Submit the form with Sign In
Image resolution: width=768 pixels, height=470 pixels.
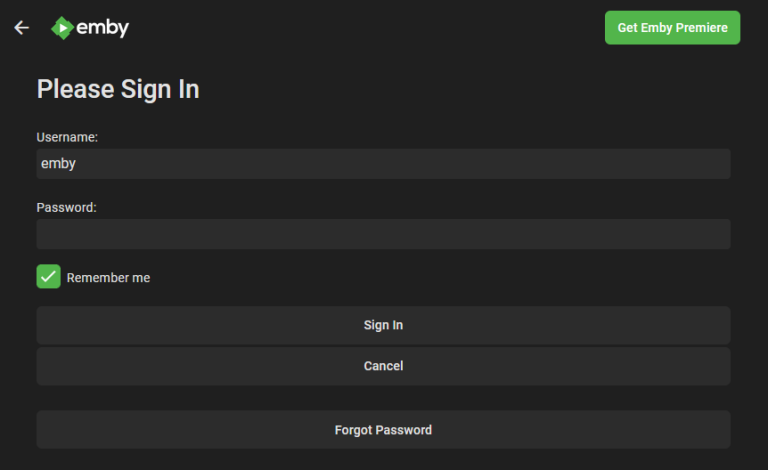pyautogui.click(x=384, y=325)
